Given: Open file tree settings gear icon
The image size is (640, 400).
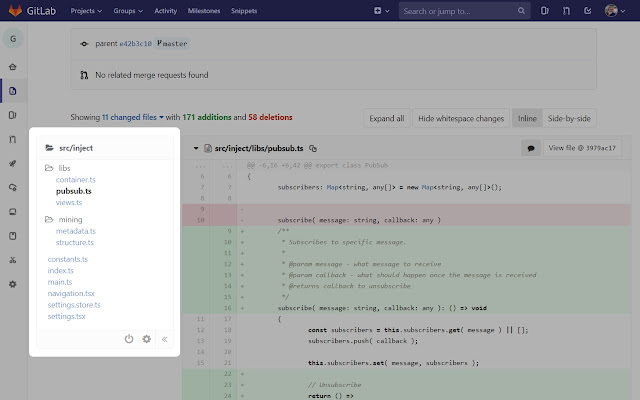Looking at the screenshot, I should click(x=147, y=339).
